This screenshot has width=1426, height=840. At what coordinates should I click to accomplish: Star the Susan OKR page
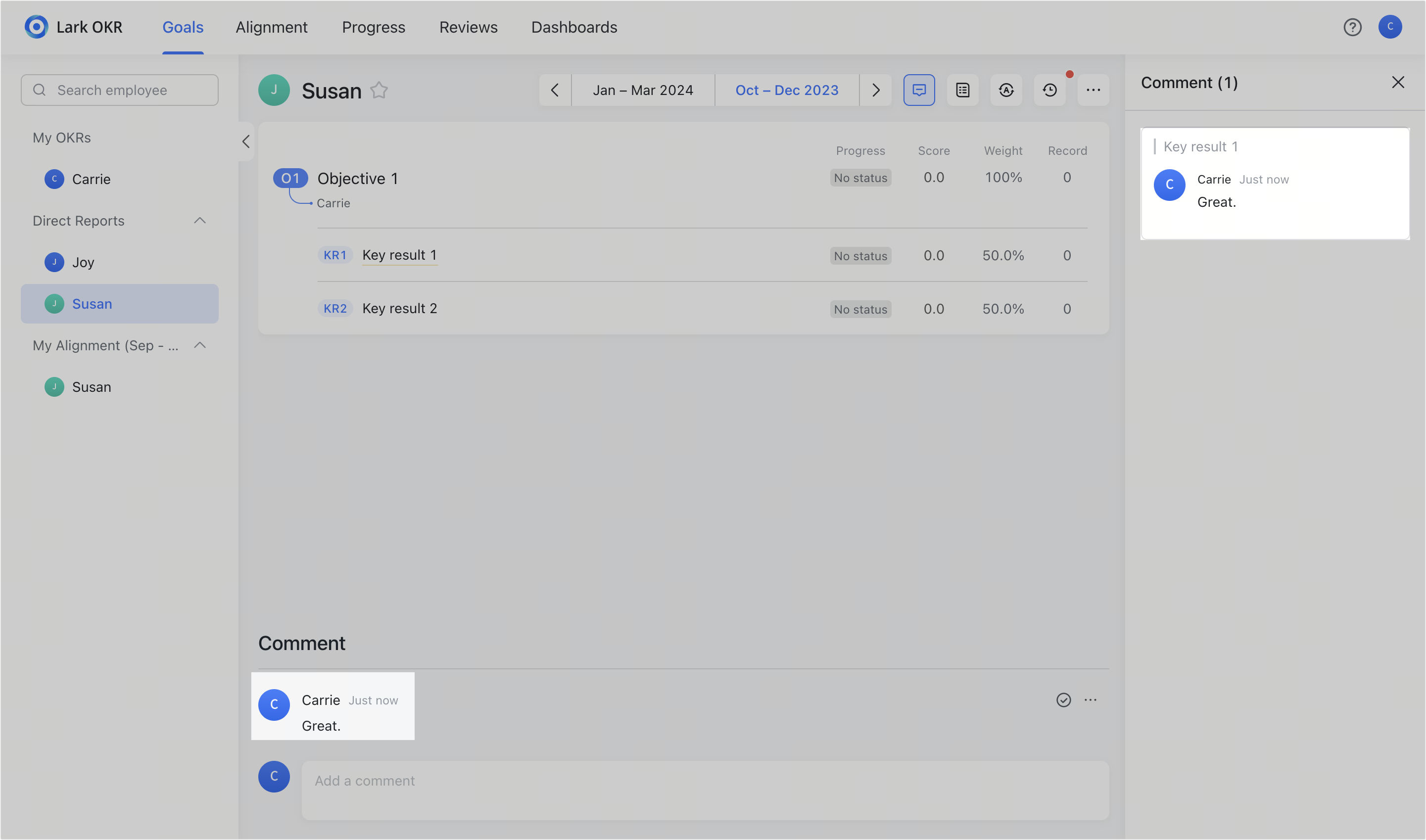click(379, 90)
